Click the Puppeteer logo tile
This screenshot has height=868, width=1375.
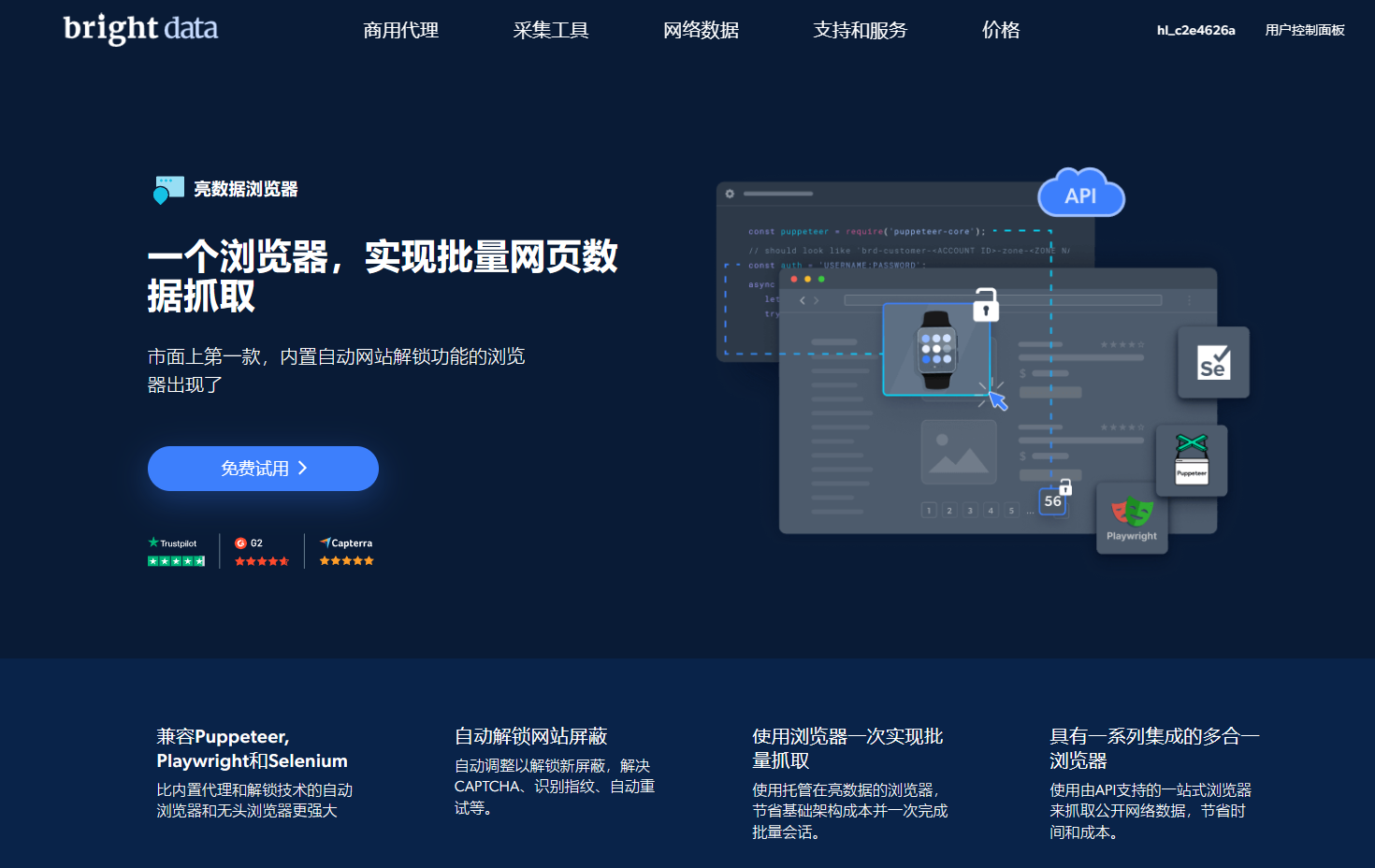point(1191,460)
